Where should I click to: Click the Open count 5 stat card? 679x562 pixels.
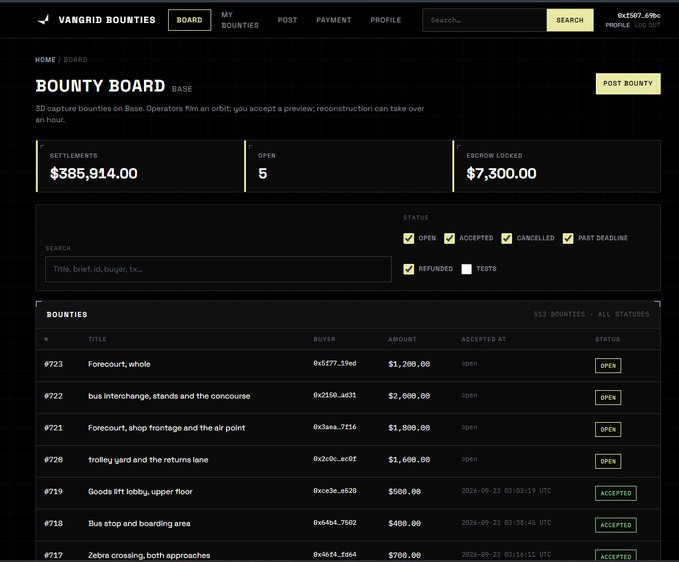coord(348,166)
